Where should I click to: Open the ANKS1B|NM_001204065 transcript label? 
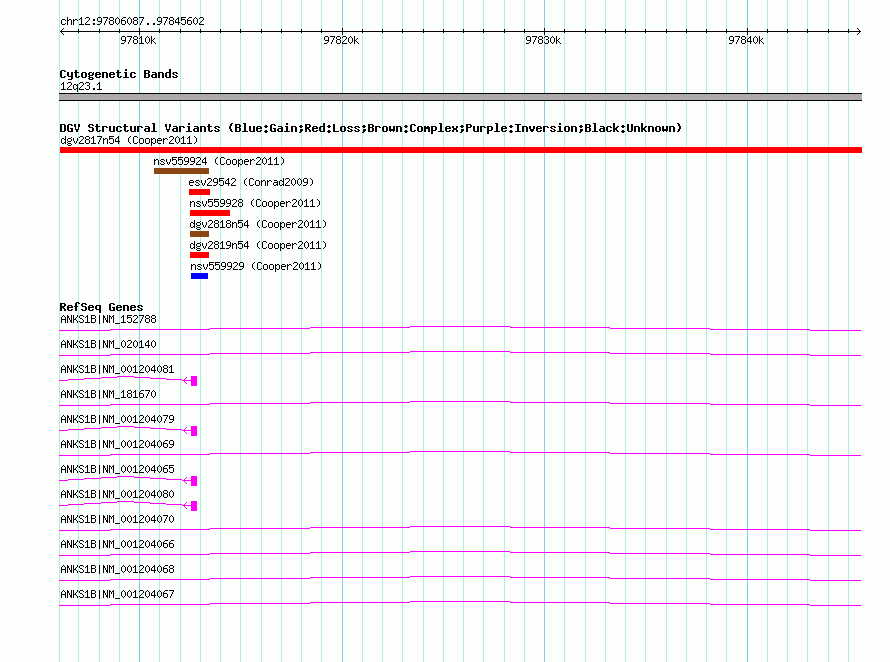pos(117,470)
